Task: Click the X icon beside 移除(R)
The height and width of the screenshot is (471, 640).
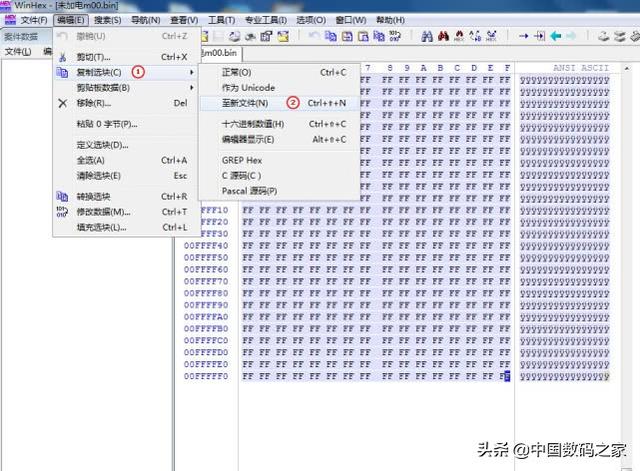Action: pos(62,103)
